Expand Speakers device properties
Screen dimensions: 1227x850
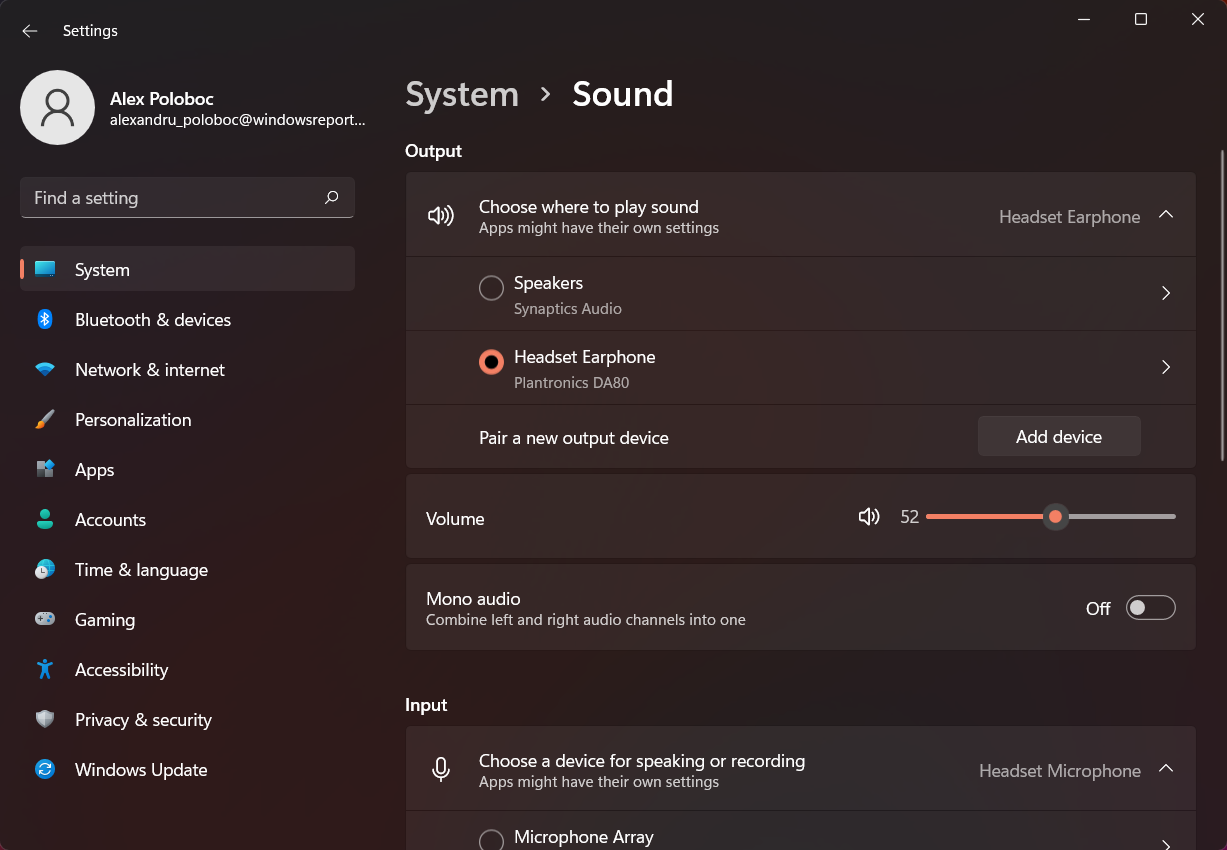pos(1165,293)
